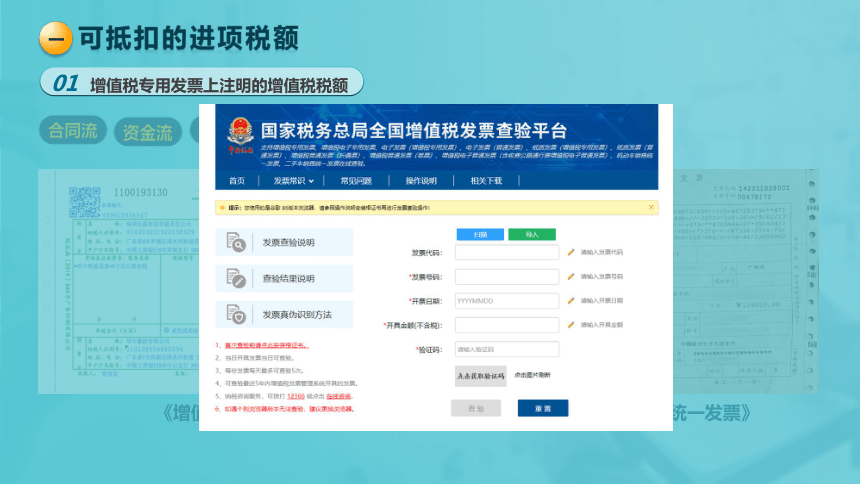The image size is (860, 484).
Task: Close the yellow browser tip banner
Action: [x=651, y=207]
